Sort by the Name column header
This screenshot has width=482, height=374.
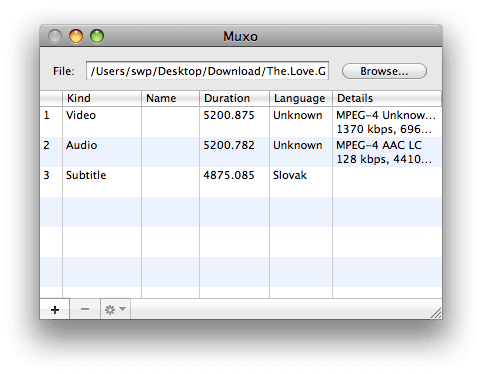tap(170, 98)
